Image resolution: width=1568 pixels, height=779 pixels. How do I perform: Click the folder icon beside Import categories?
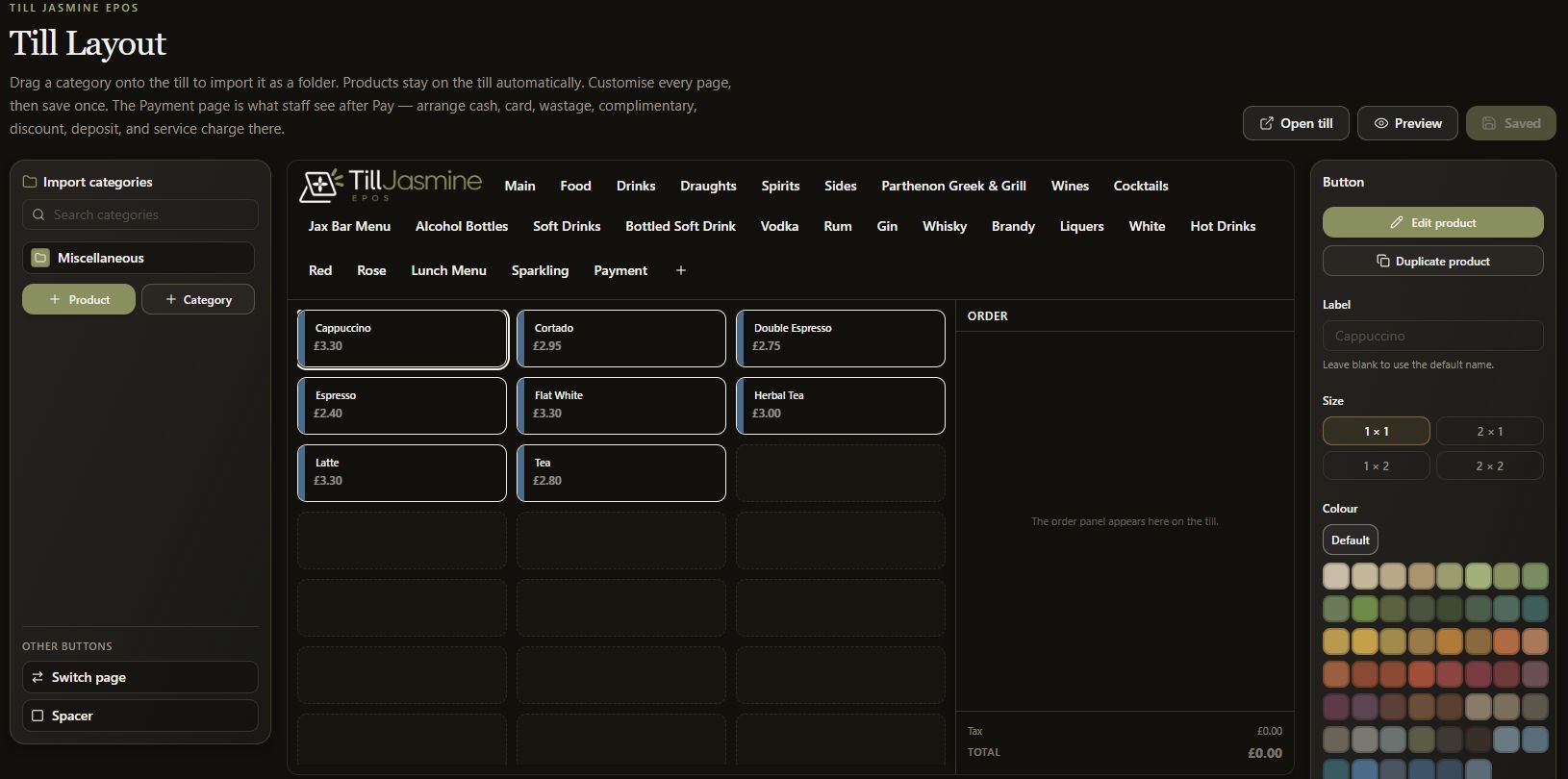[x=30, y=182]
